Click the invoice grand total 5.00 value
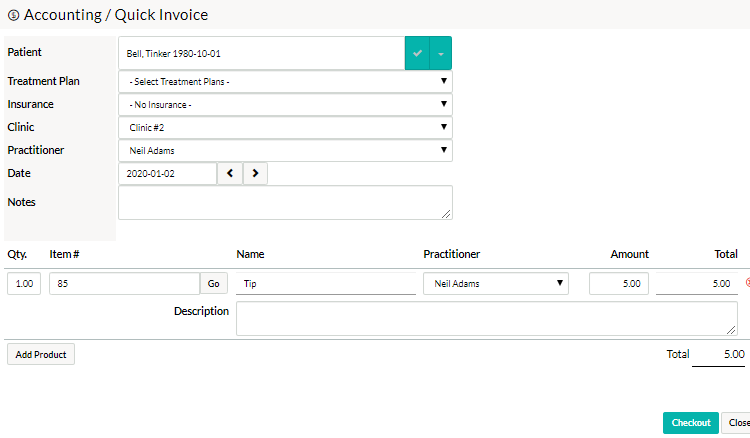The image size is (750, 438). 734,354
